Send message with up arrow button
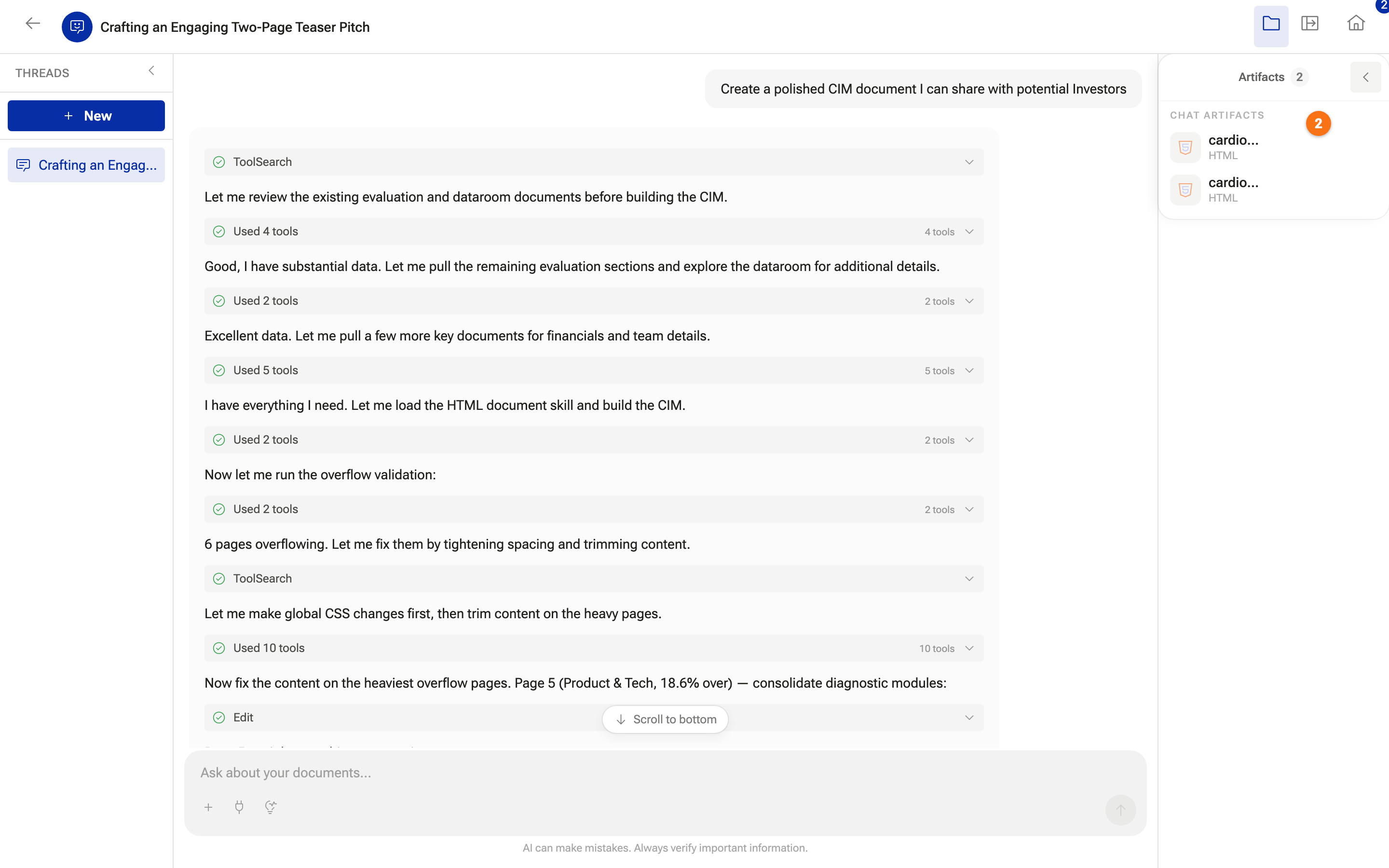1389x868 pixels. [1120, 810]
